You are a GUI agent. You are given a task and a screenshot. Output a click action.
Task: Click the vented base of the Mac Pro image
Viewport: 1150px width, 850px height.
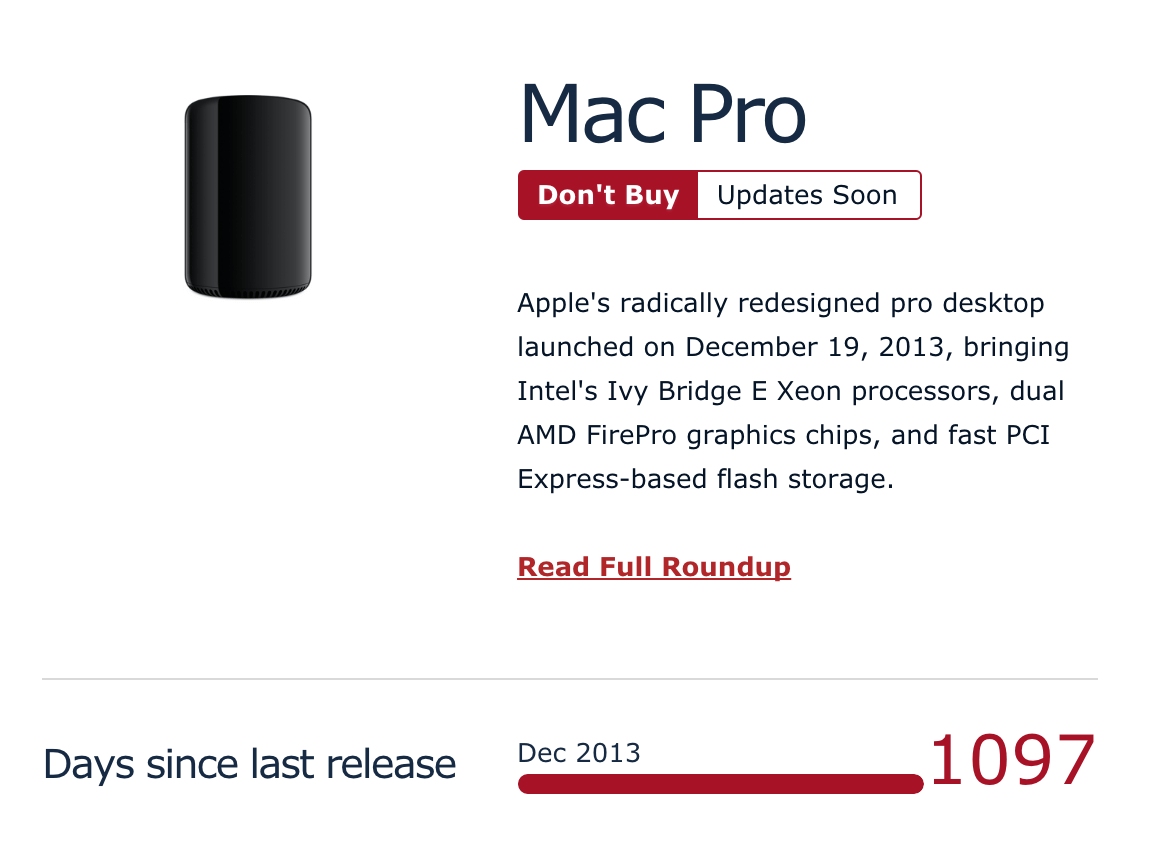(x=248, y=292)
